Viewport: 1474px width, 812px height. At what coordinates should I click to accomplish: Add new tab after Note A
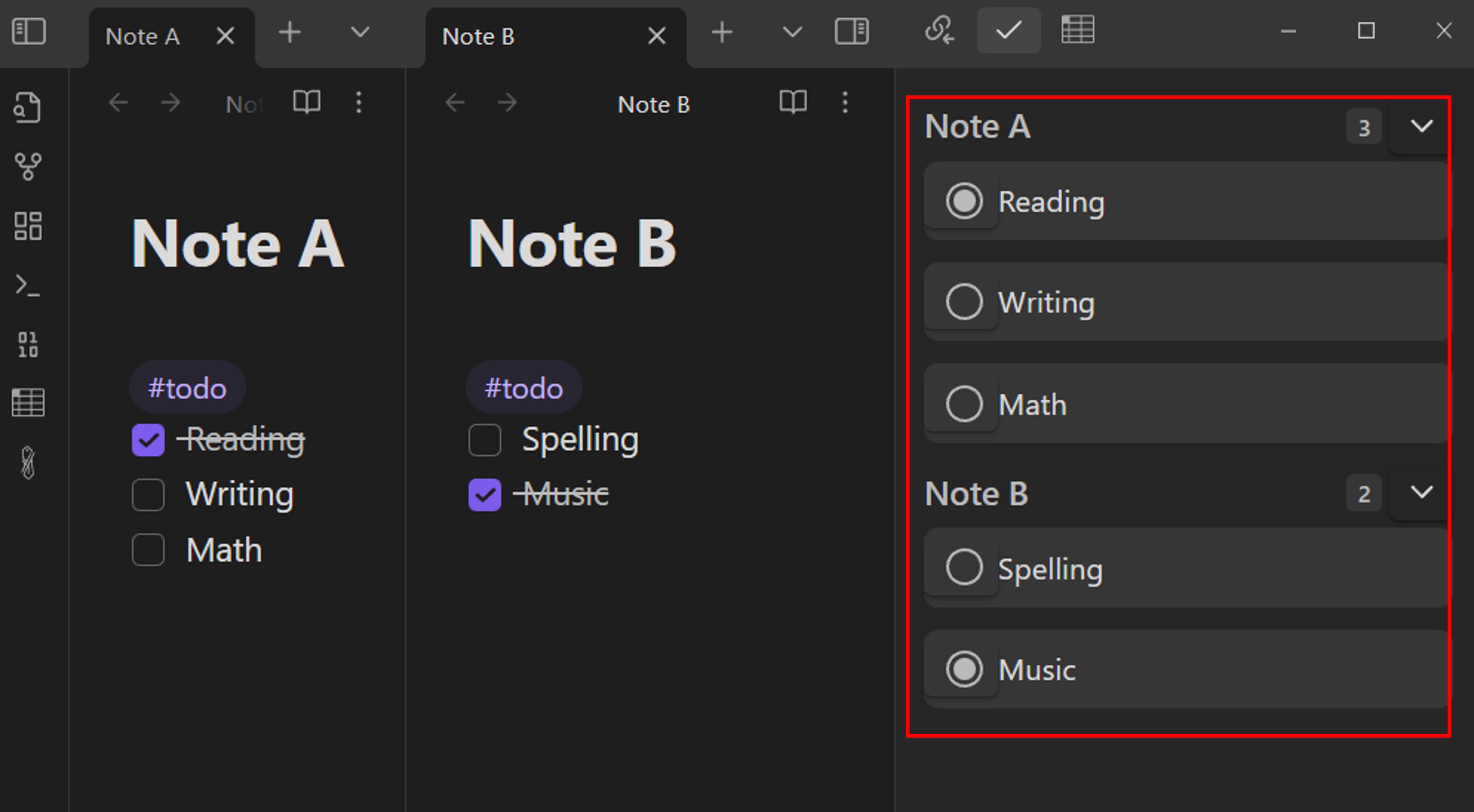pos(290,32)
